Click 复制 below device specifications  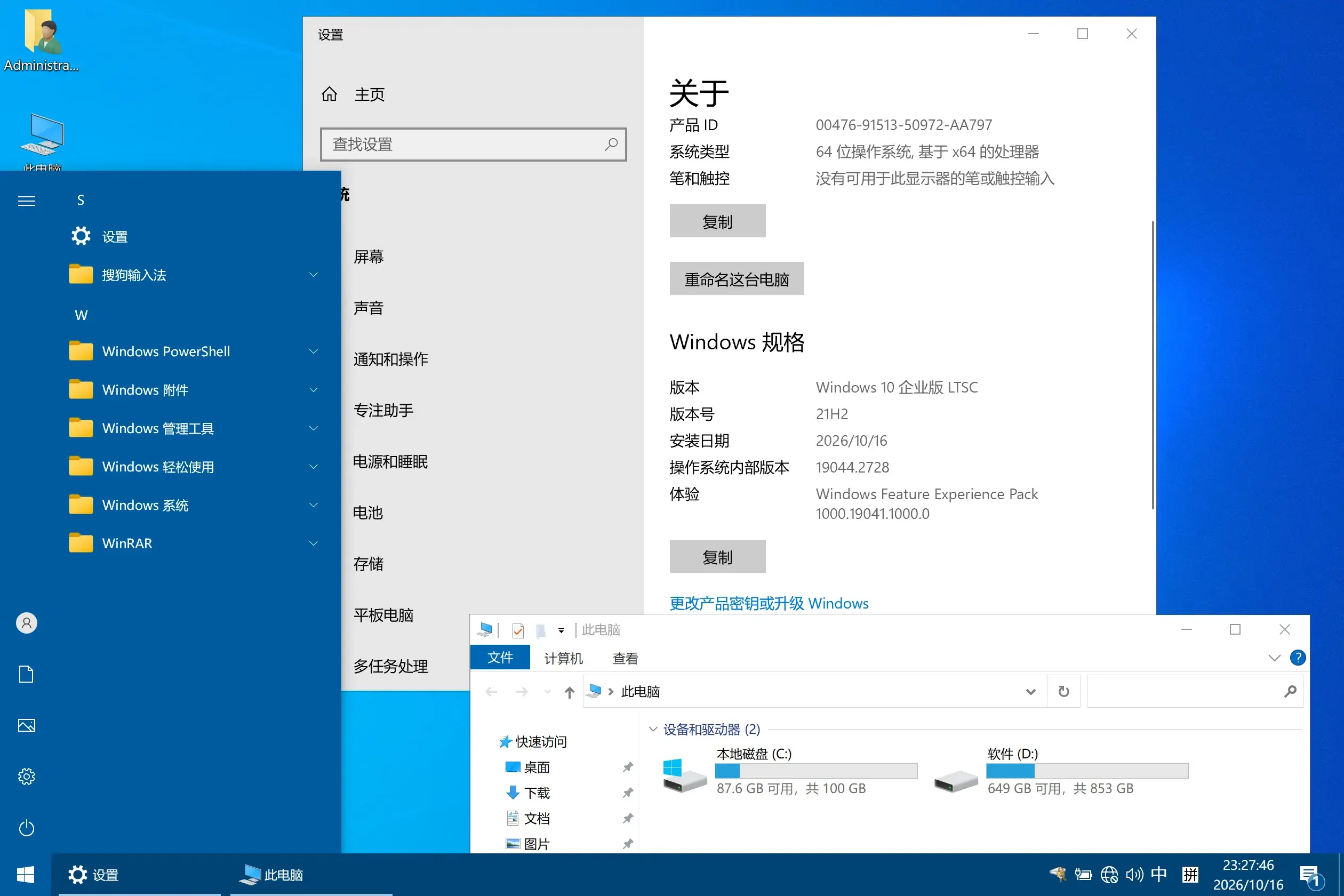pyautogui.click(x=717, y=221)
